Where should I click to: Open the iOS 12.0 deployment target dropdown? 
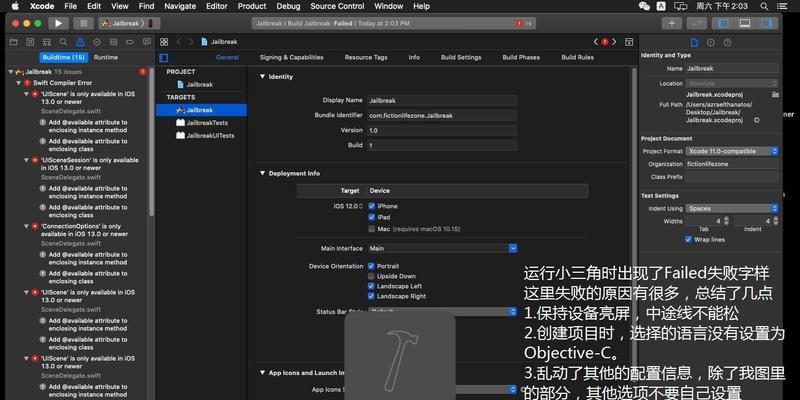pos(347,206)
